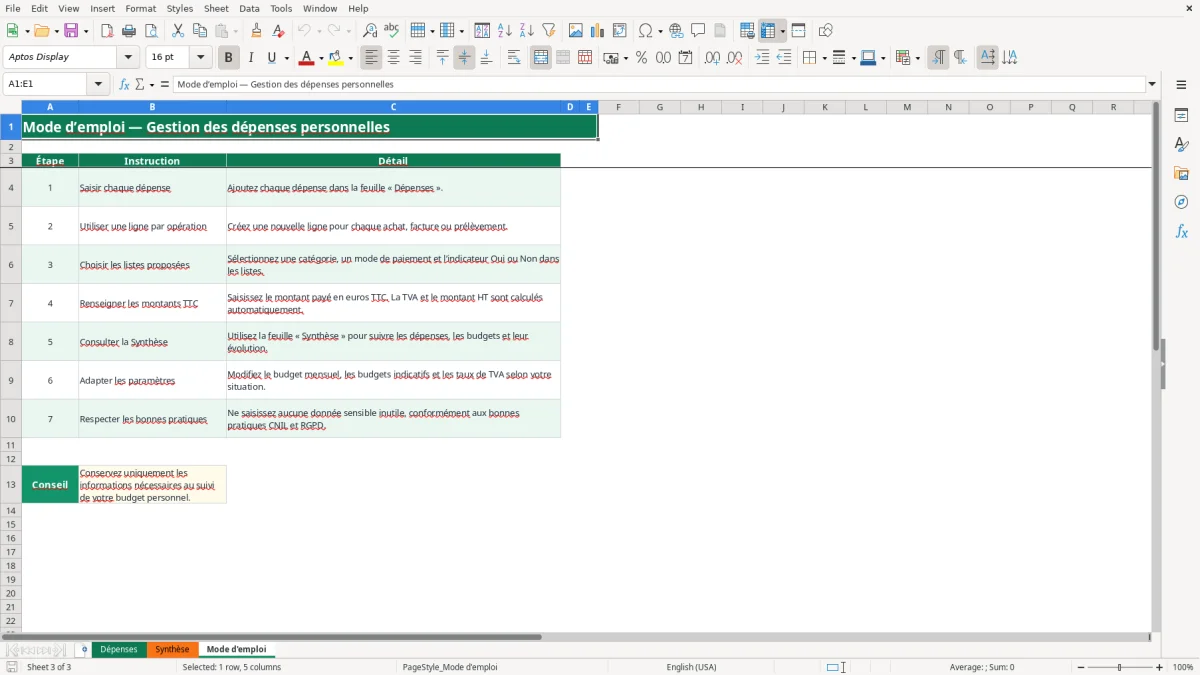1200x675 pixels.
Task: Open the Sidebar Gallery panel icon
Action: tap(1181, 173)
